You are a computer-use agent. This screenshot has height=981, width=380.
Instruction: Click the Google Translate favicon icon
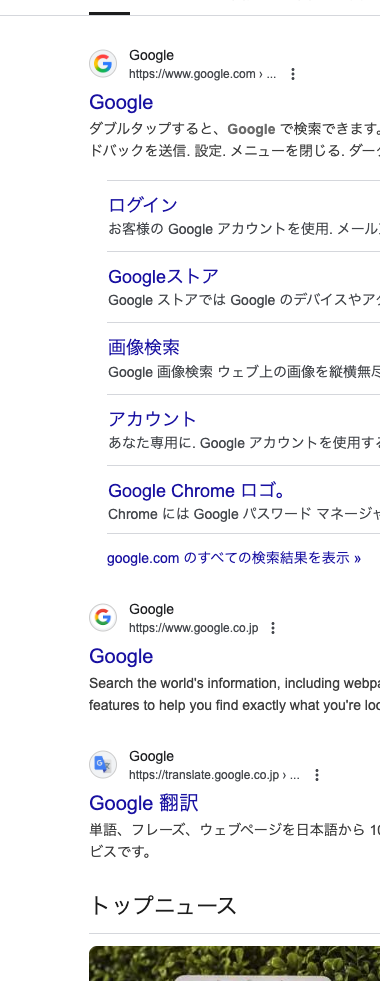point(103,765)
